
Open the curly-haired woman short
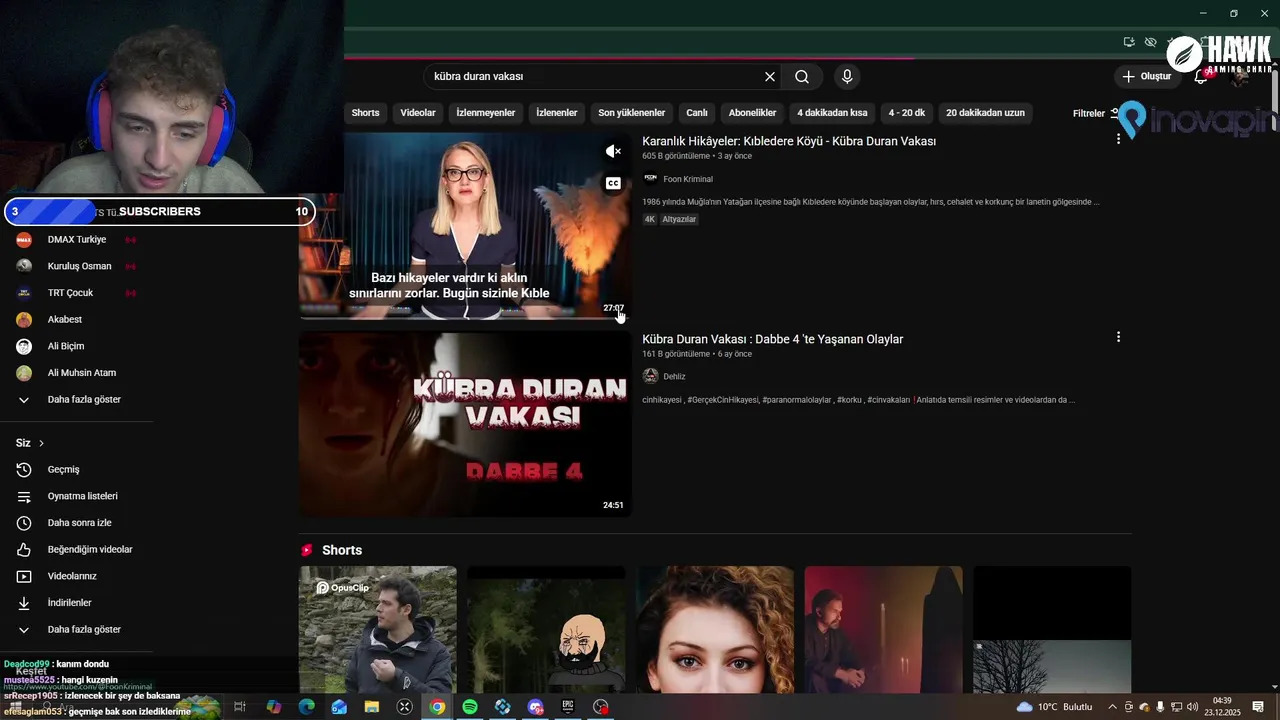tap(715, 630)
